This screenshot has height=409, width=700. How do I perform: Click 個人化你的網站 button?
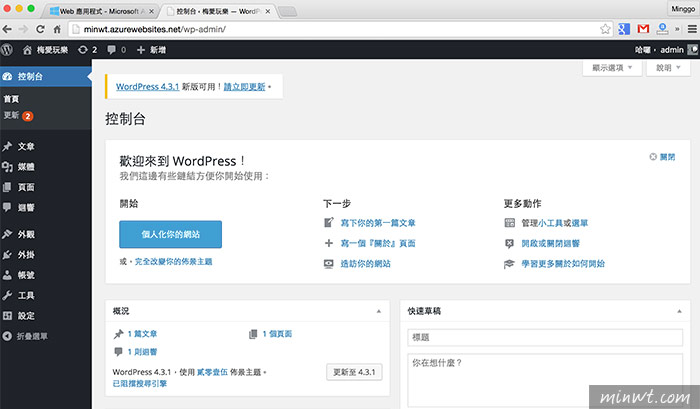[x=171, y=234]
